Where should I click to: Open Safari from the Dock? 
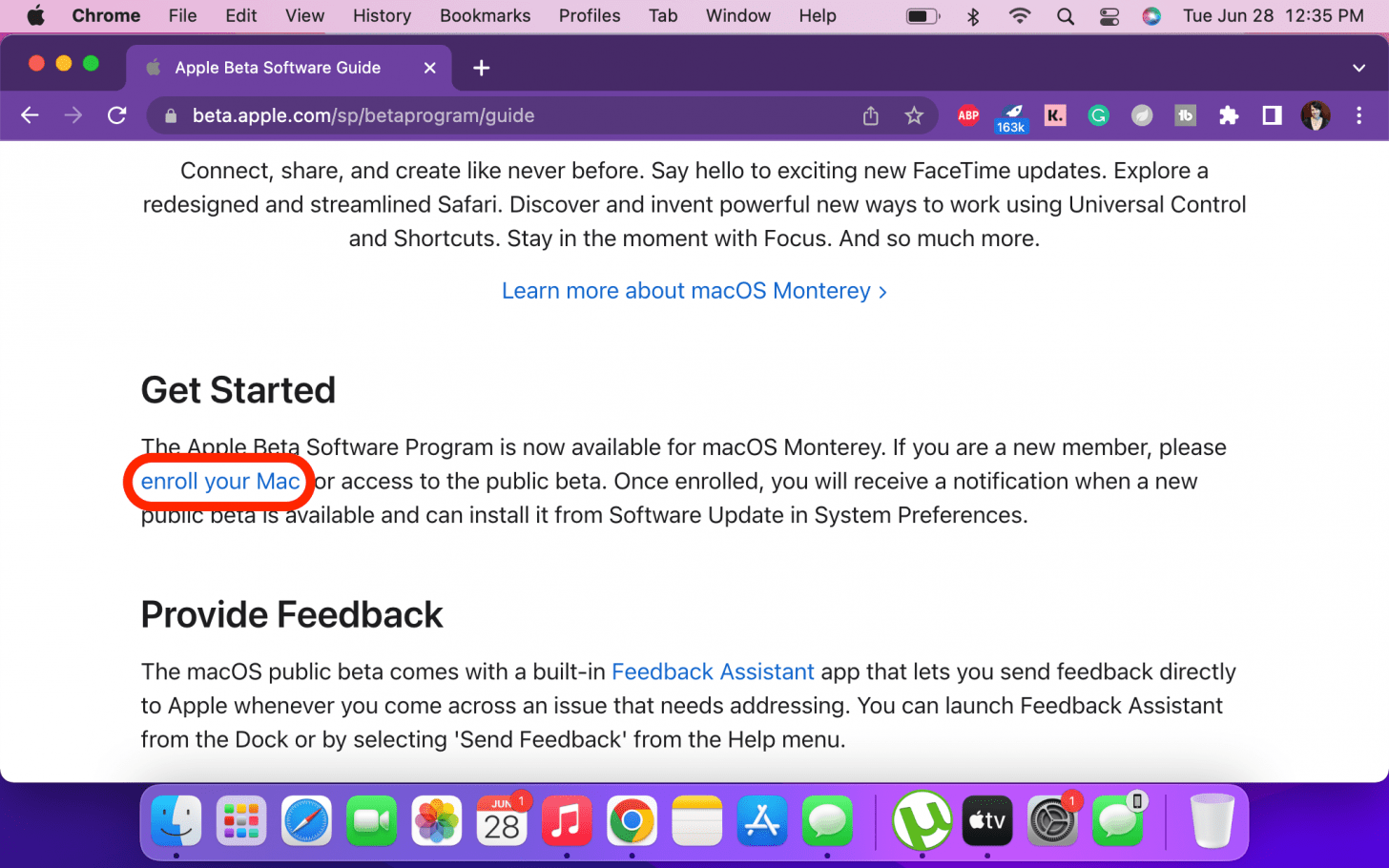[x=306, y=821]
